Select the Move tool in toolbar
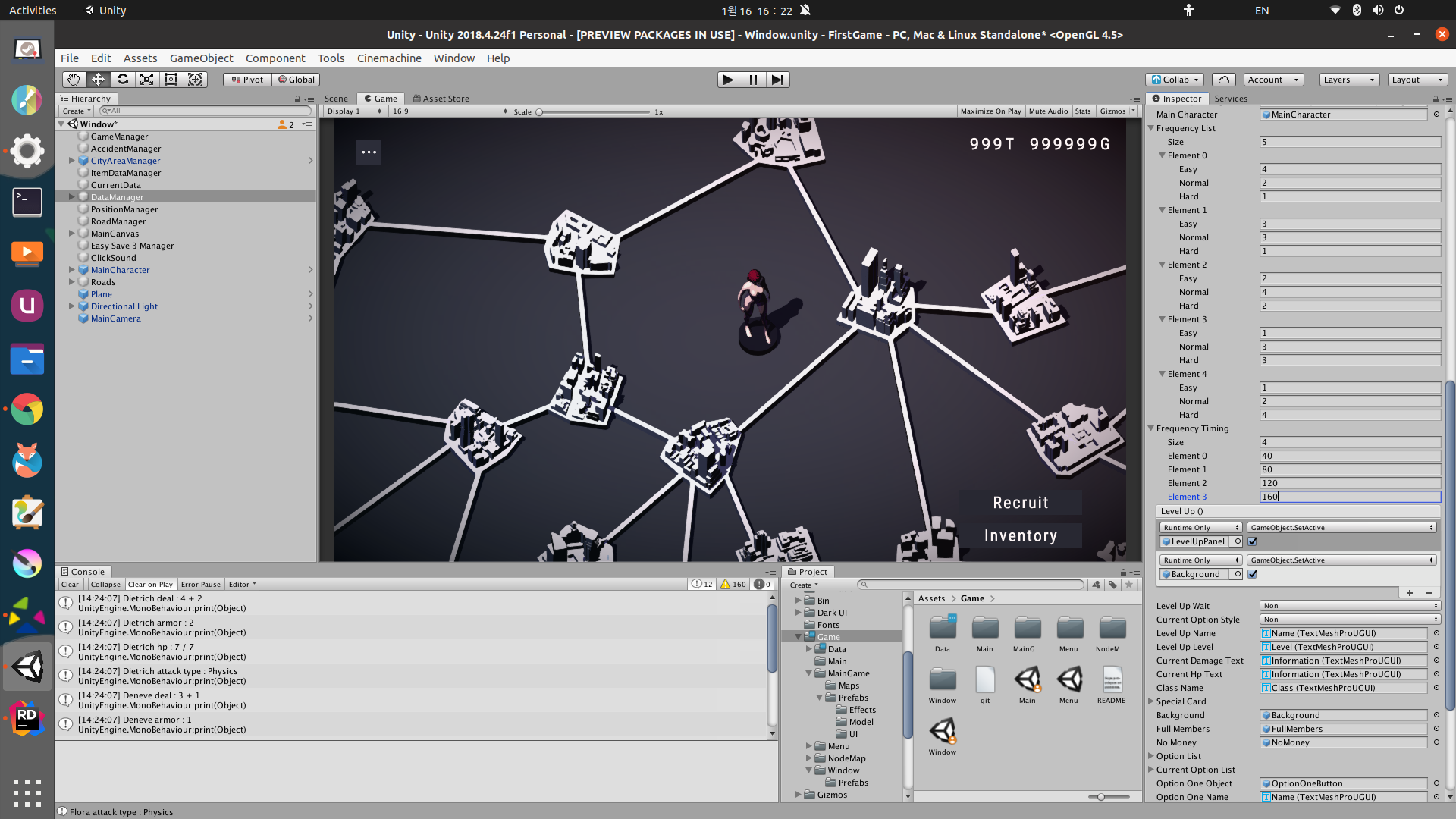The image size is (1456, 819). coord(98,79)
